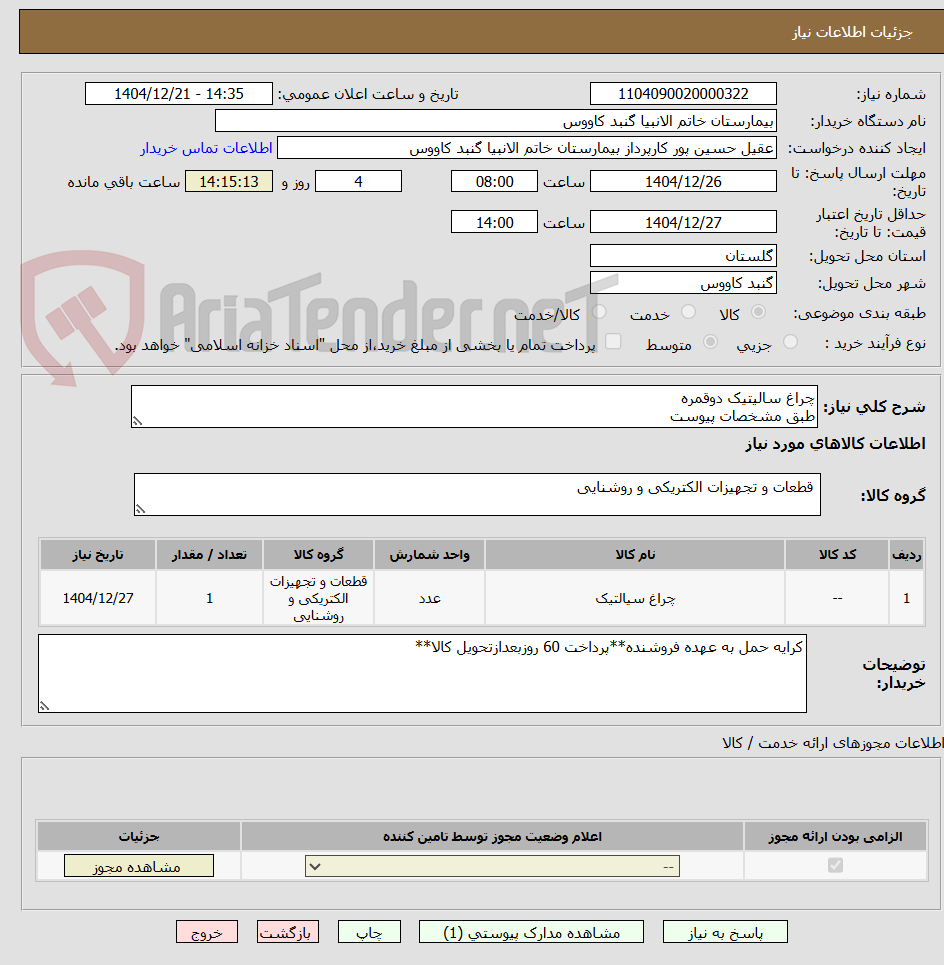The height and width of the screenshot is (965, 944).
Task: Click the 08:00 deadline time field
Action: pyautogui.click(x=494, y=182)
